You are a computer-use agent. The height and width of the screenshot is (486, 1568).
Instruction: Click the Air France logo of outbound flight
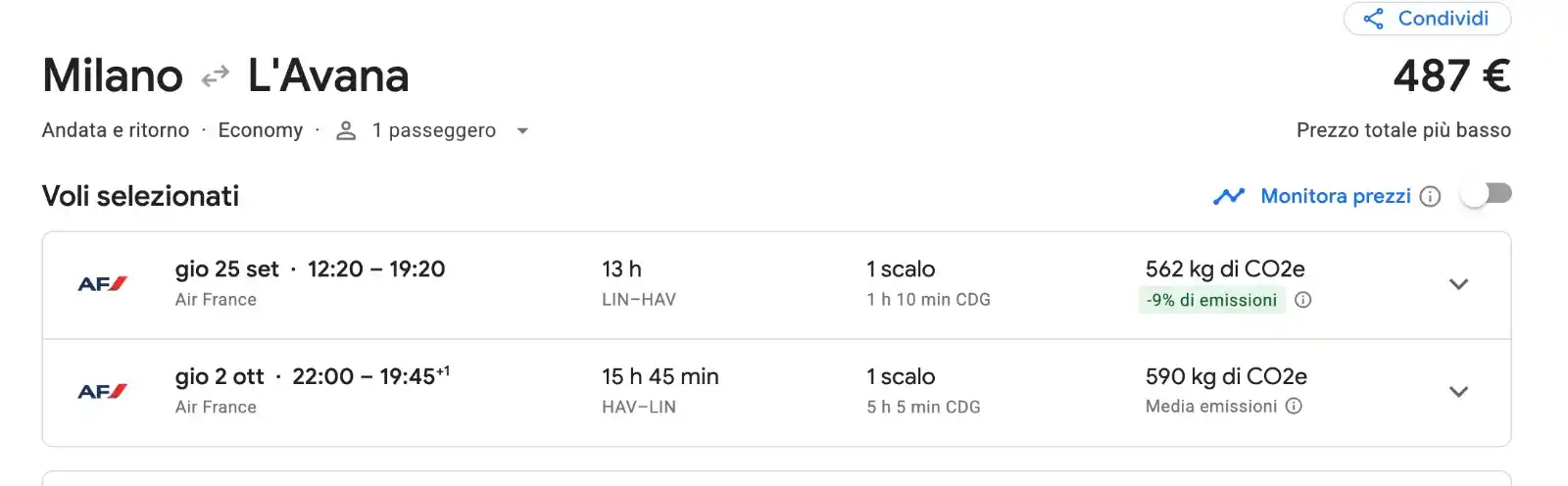point(103,284)
